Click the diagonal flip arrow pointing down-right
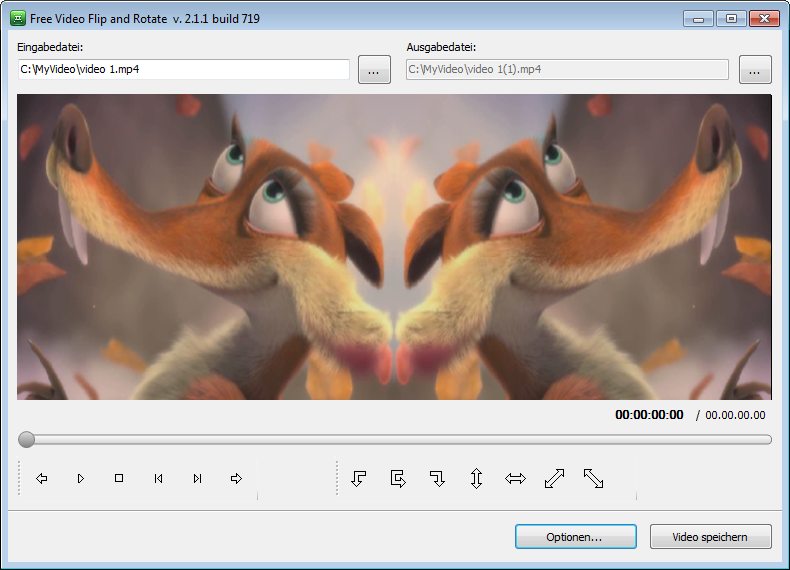Image resolution: width=790 pixels, height=570 pixels. coord(593,479)
